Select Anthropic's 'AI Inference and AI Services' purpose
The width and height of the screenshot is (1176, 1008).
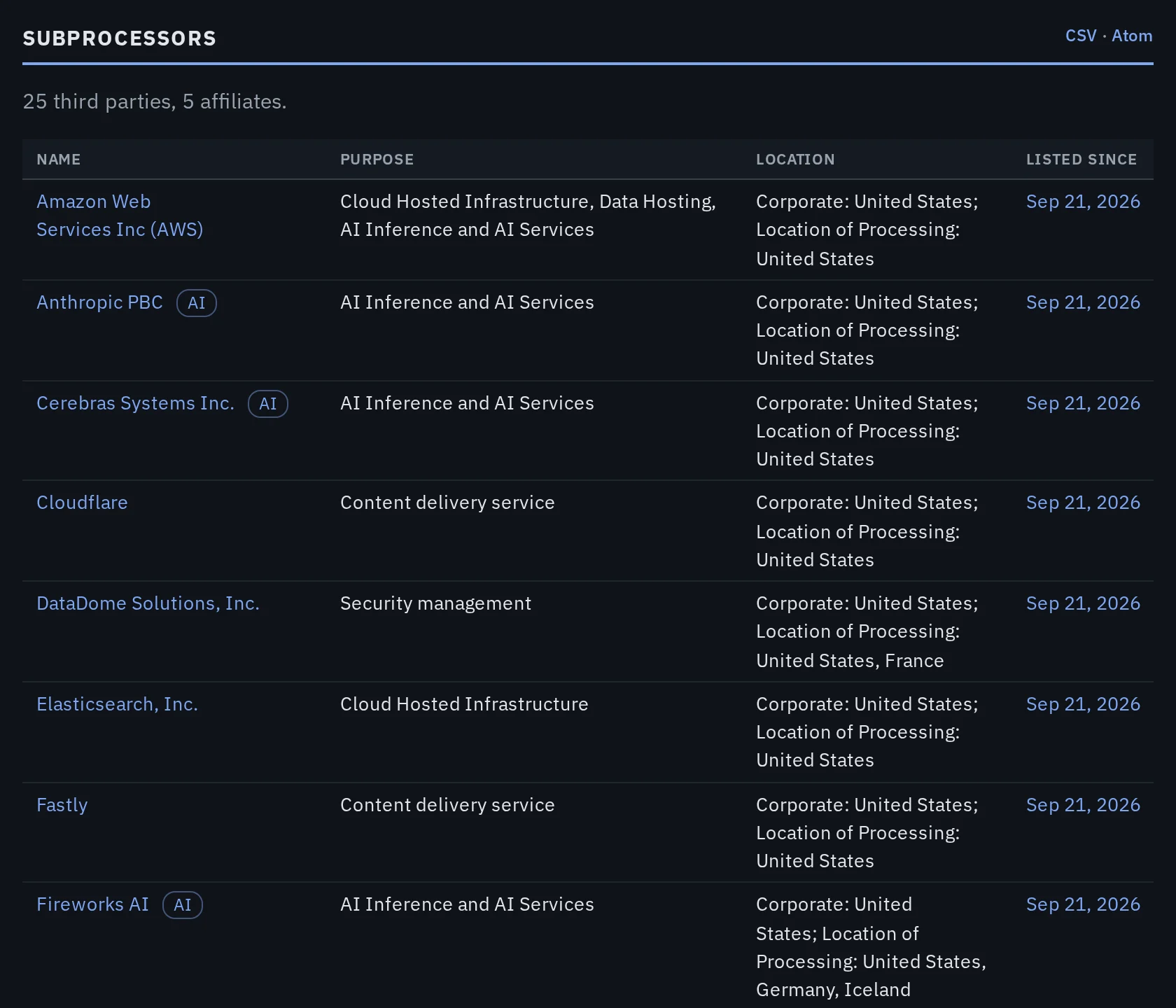point(467,302)
